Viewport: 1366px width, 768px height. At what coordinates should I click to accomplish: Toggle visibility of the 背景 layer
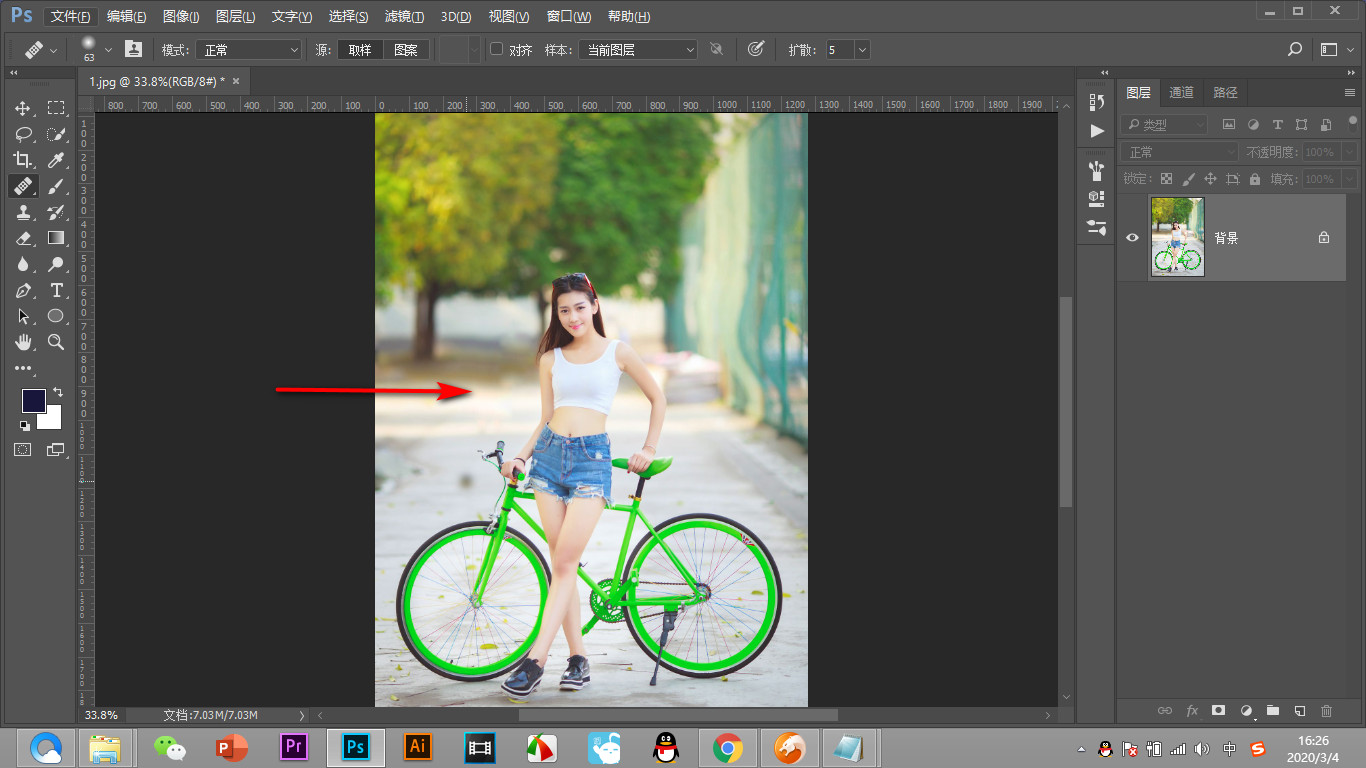click(x=1133, y=238)
